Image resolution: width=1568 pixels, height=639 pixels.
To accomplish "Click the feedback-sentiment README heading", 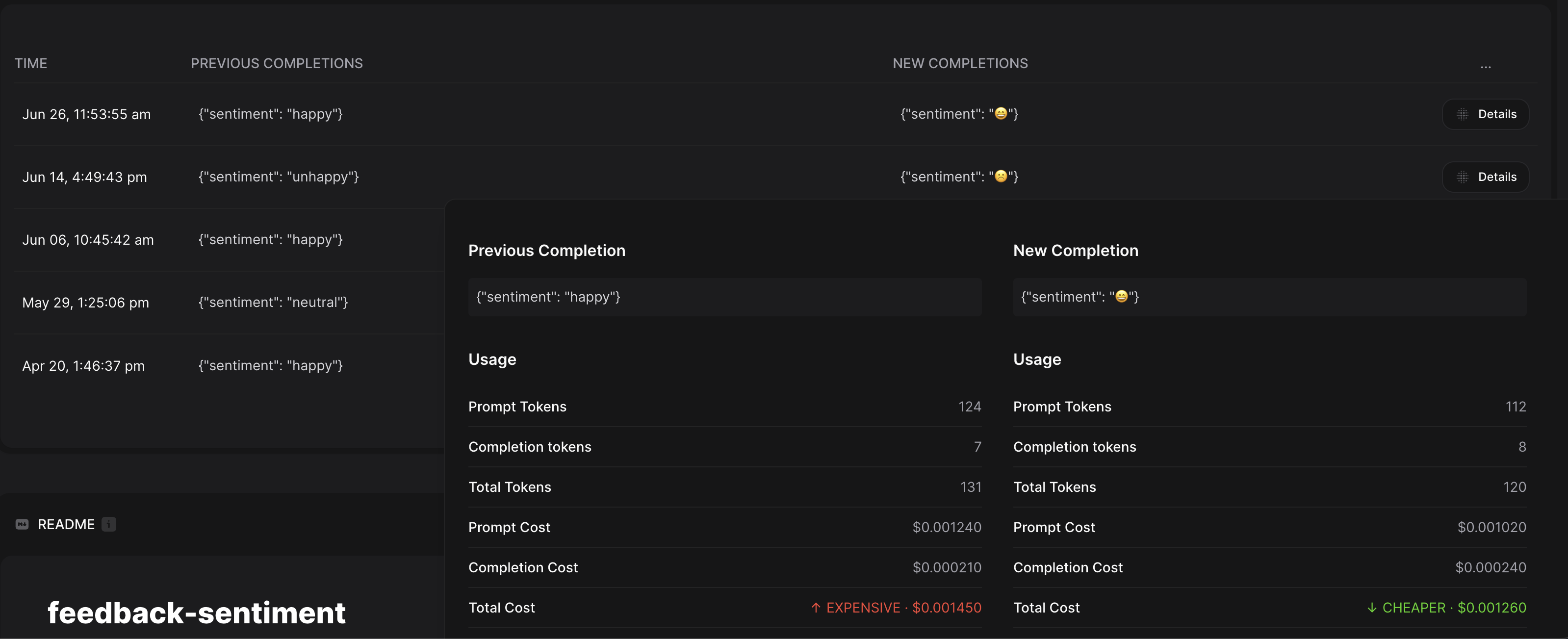I will 197,612.
